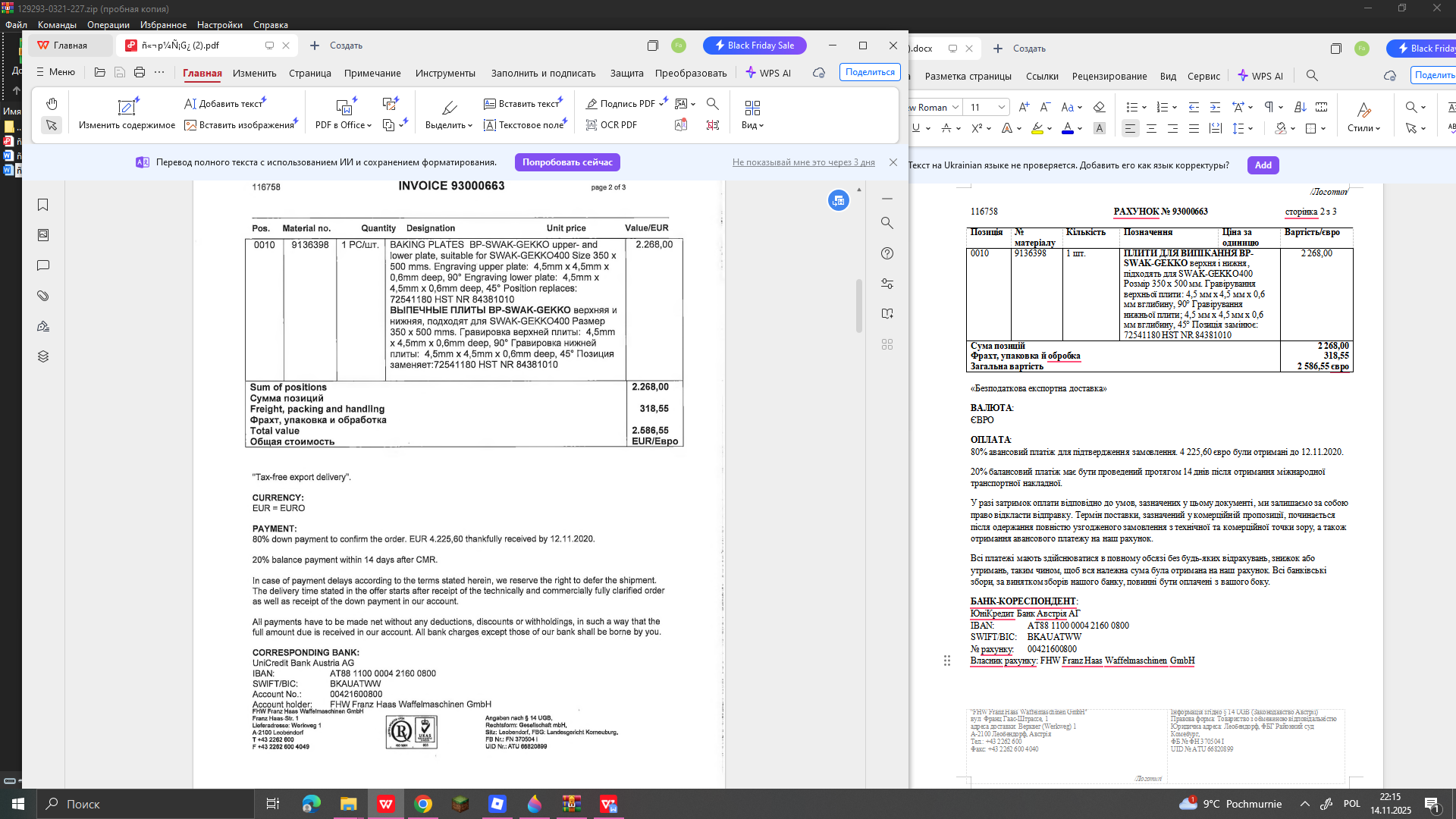Toggle character shading button in Writer
This screenshot has height=819, width=1456.
1100,128
